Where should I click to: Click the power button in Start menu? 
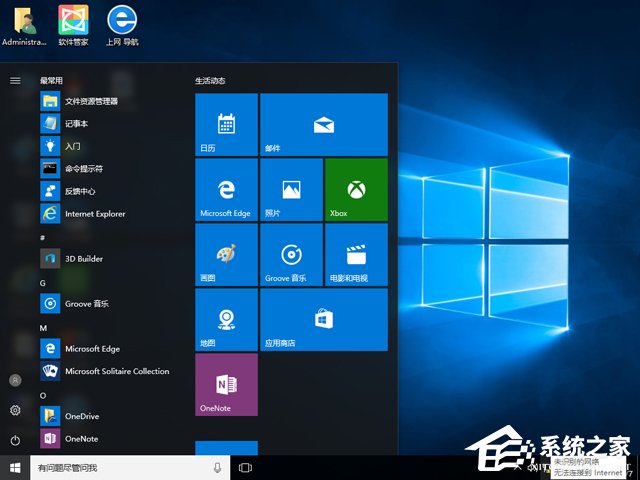coord(15,440)
